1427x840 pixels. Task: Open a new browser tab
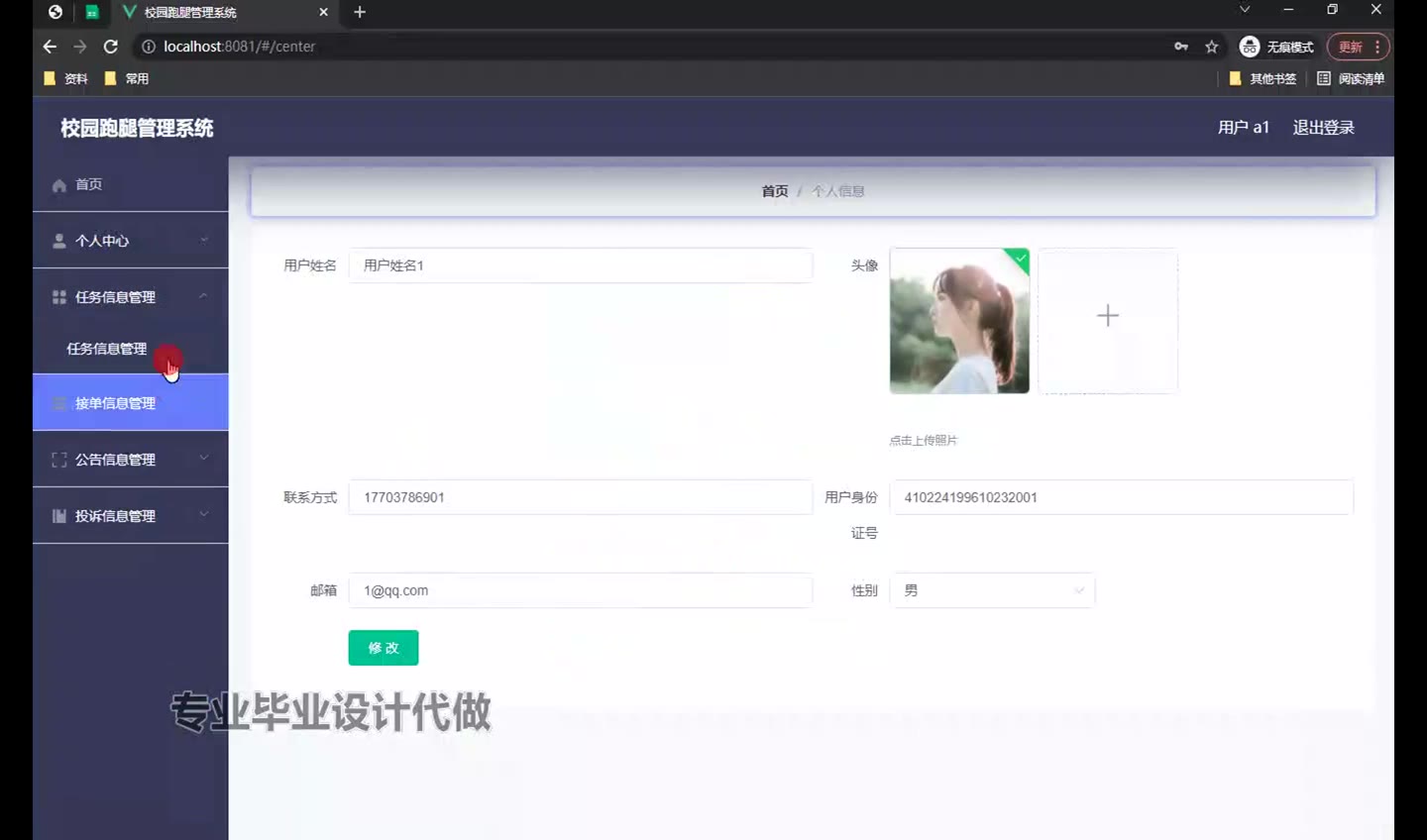pos(360,12)
